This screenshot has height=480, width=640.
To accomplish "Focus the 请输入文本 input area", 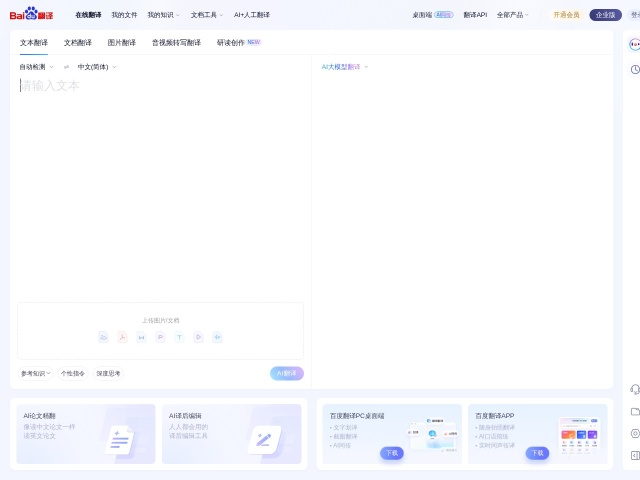I will coord(161,188).
